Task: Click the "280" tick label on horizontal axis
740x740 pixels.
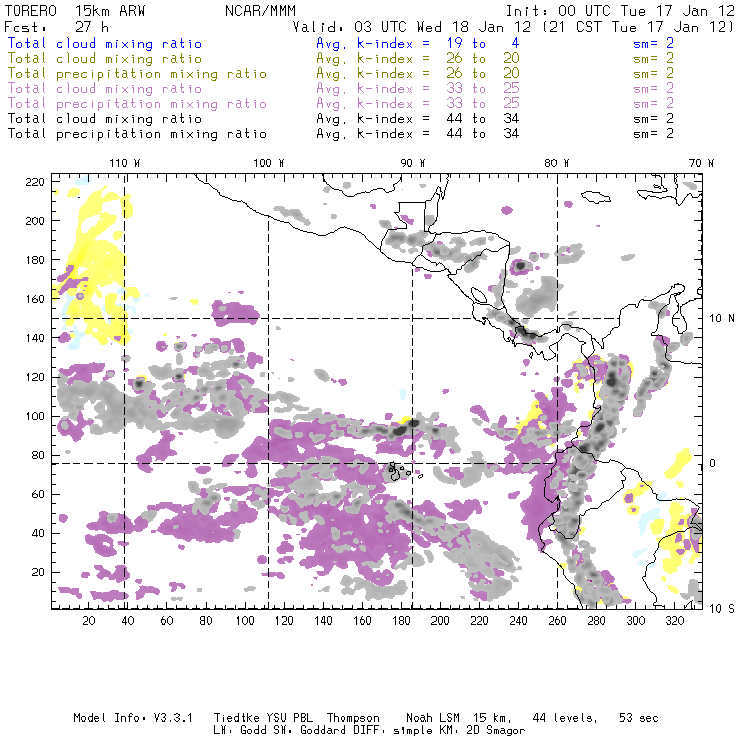Action: (597, 621)
